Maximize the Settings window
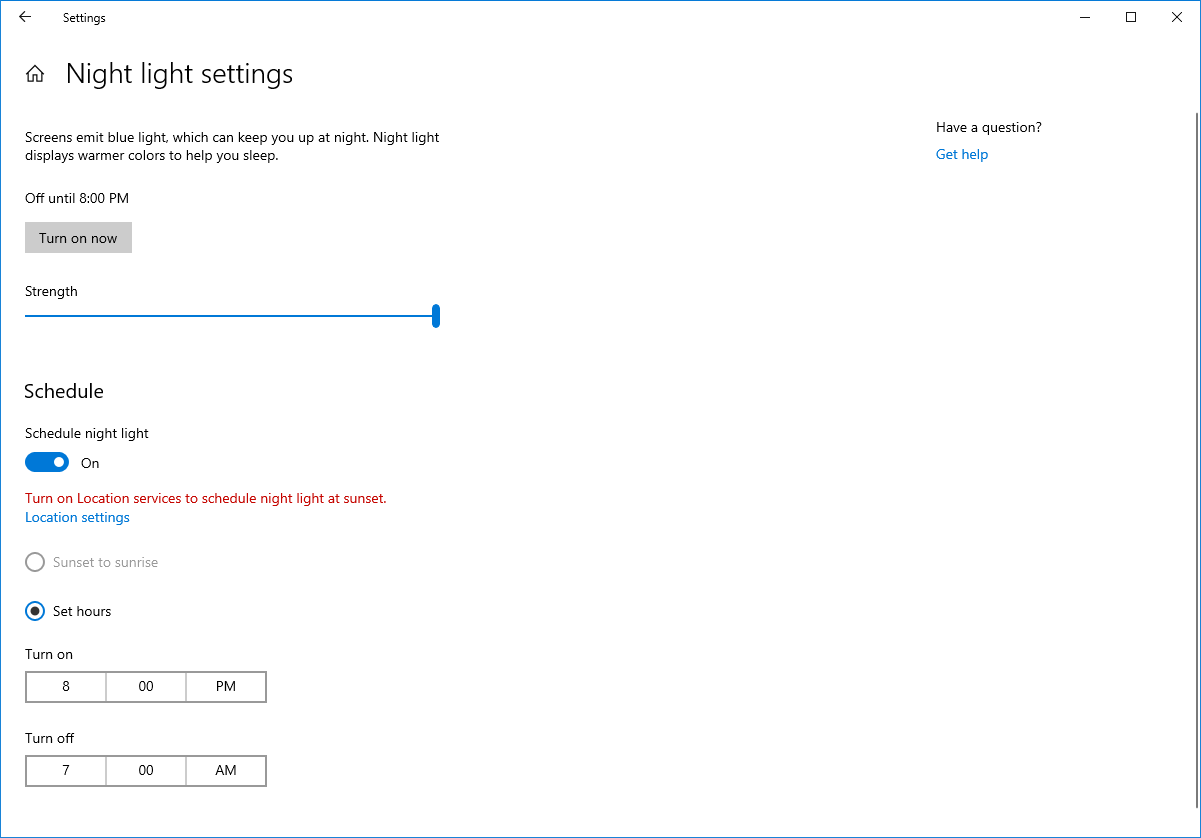Image resolution: width=1201 pixels, height=838 pixels. [1131, 17]
